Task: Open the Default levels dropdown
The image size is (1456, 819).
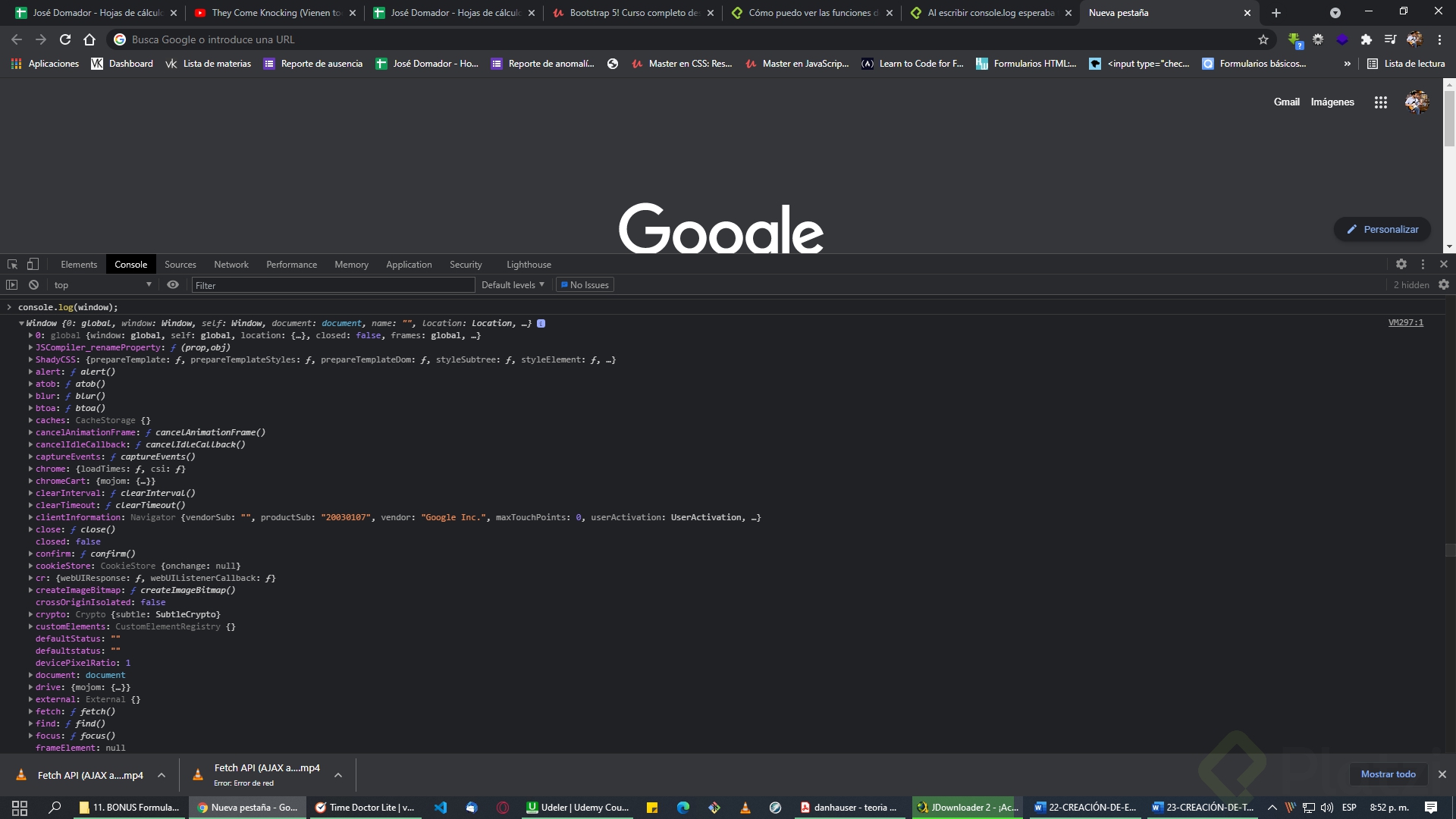Action: (x=513, y=285)
